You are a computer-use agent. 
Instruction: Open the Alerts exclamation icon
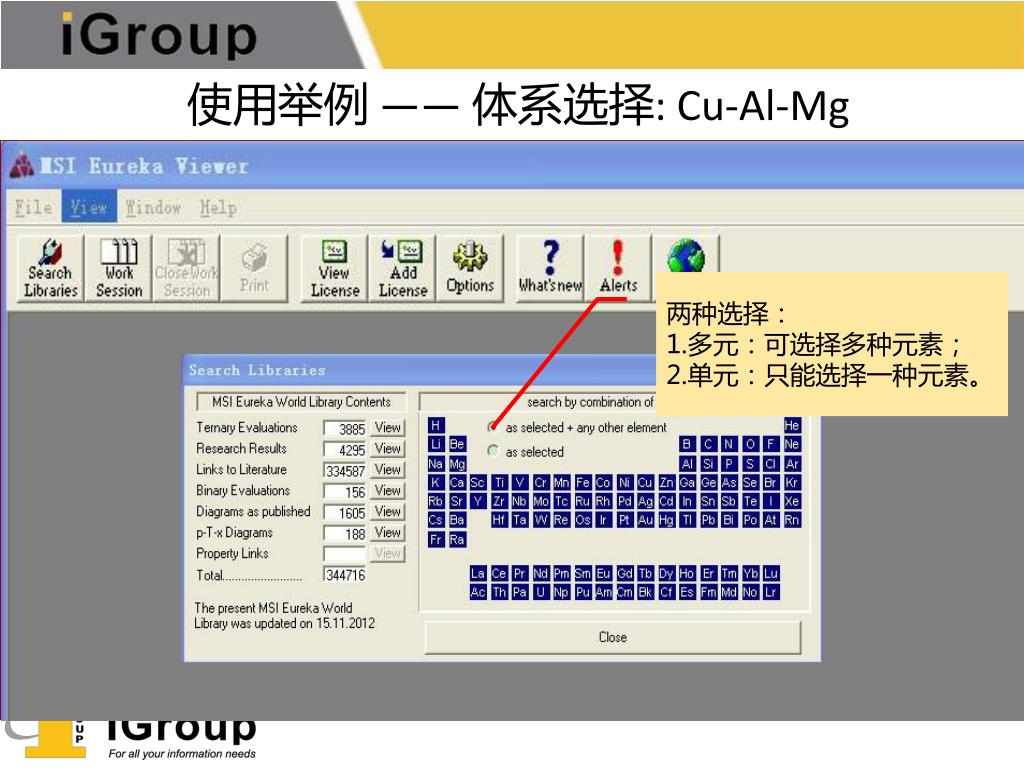point(618,268)
